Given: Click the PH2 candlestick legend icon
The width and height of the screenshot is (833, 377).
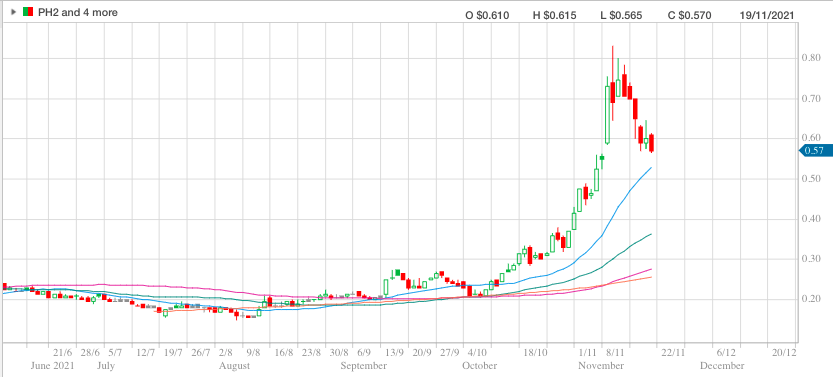Looking at the screenshot, I should point(28,12).
